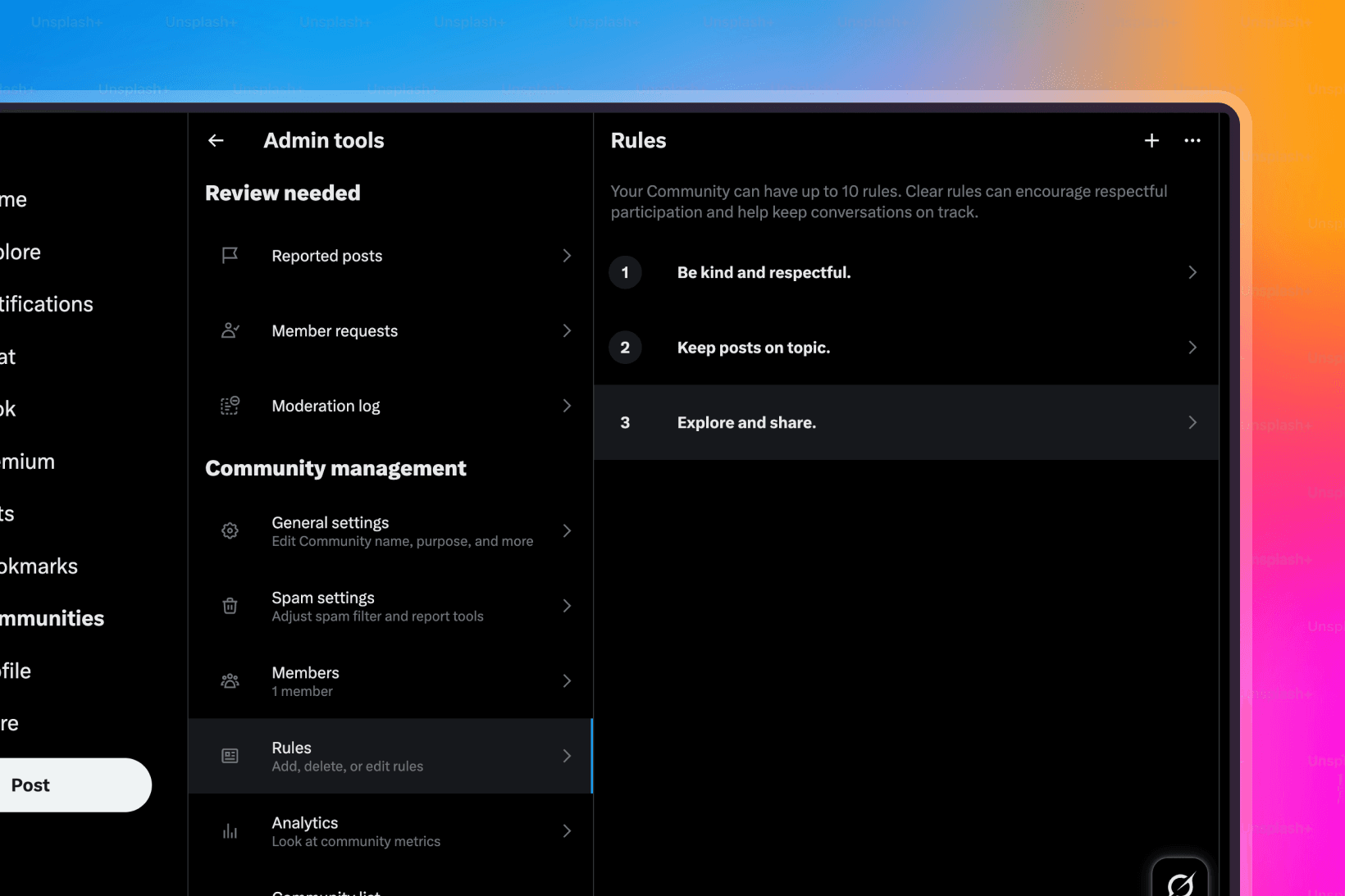Select the Spam settings trash icon
The width and height of the screenshot is (1345, 896).
point(230,606)
